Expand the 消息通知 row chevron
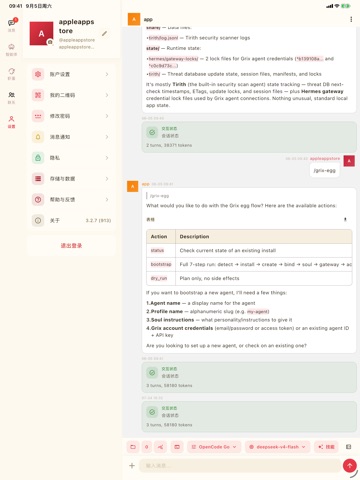360x480 pixels. coord(107,137)
